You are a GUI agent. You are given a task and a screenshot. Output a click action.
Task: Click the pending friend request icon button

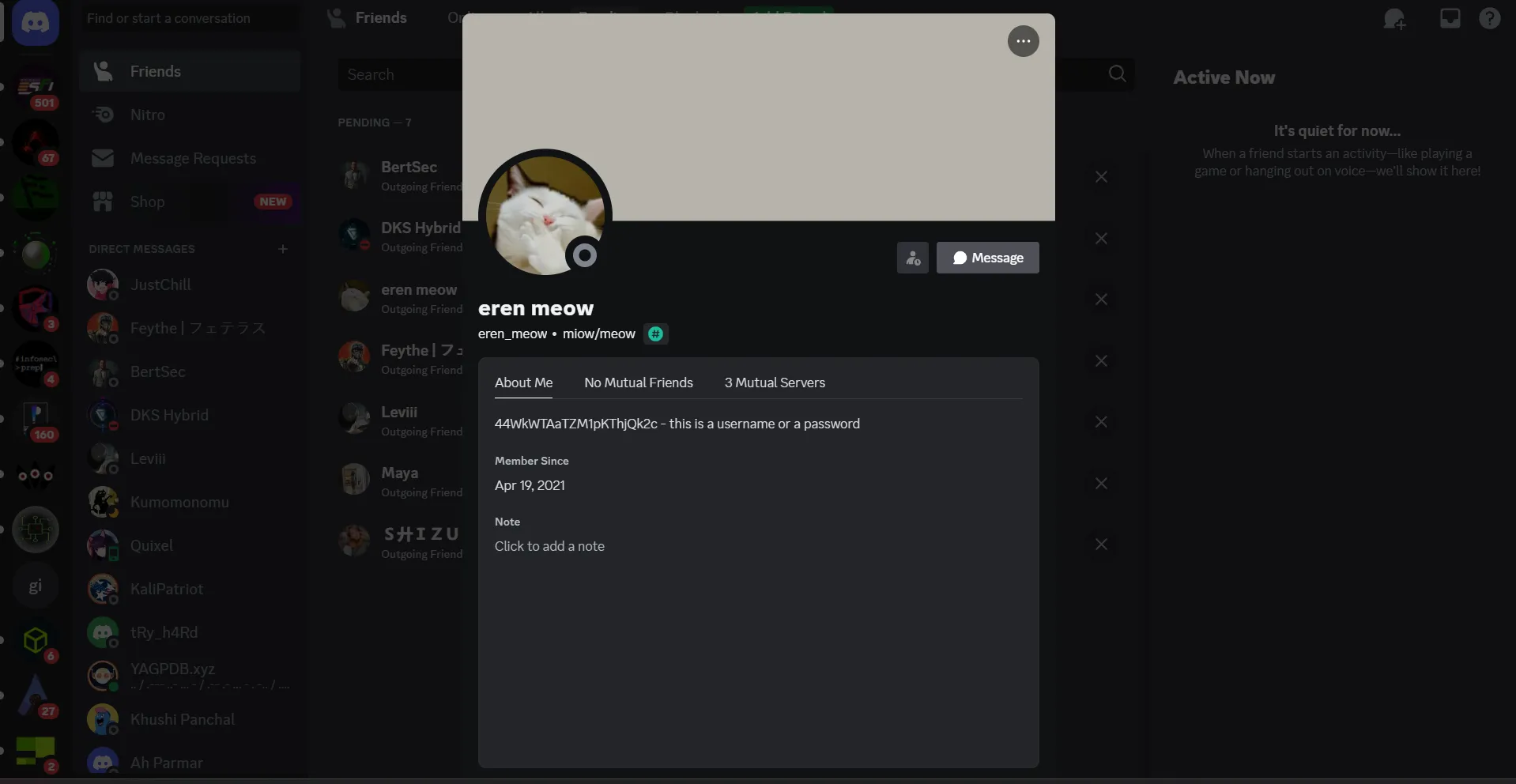912,258
